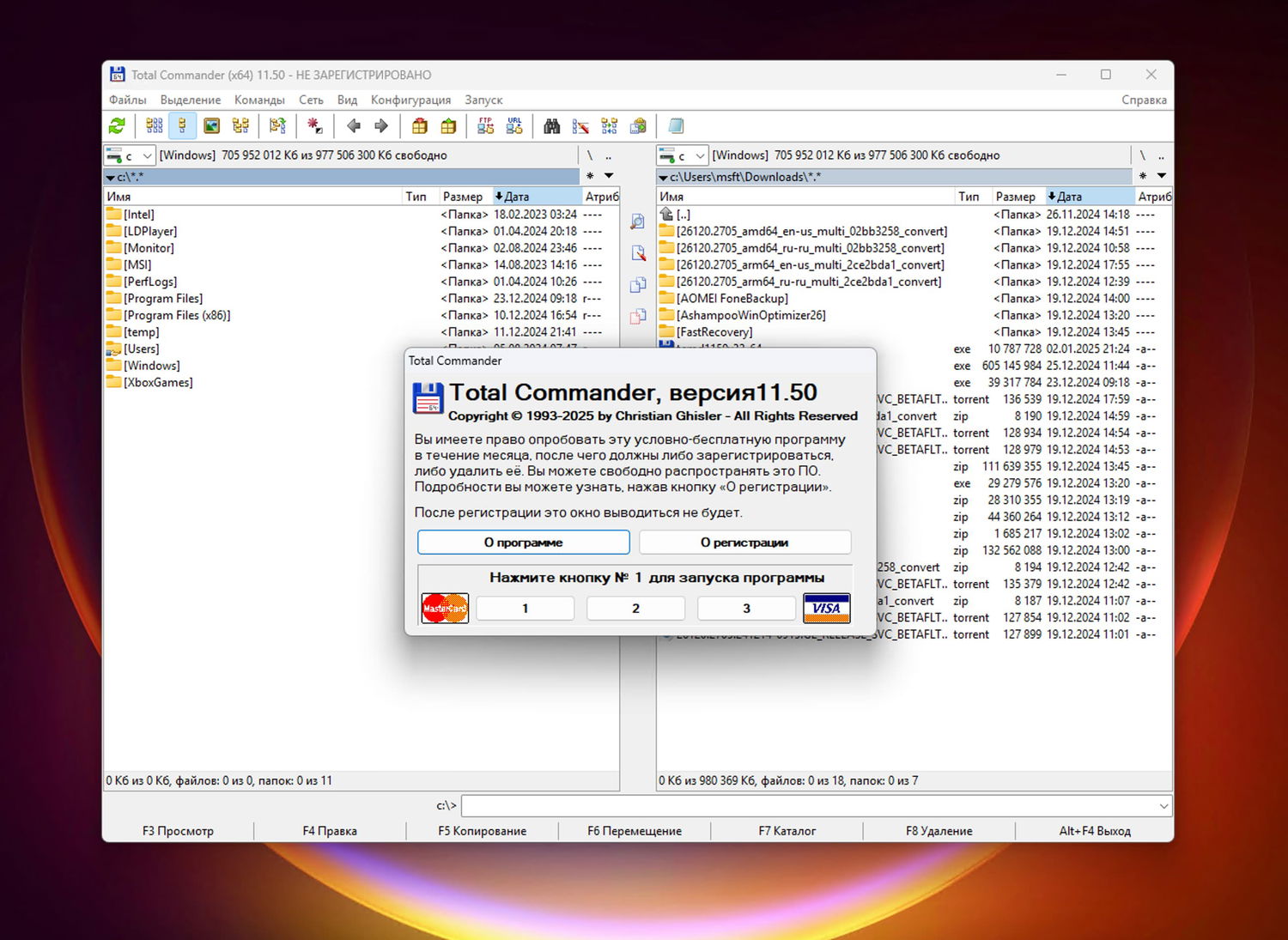Click the Copy names to clipboard icon
The image size is (1288, 940).
point(638,126)
